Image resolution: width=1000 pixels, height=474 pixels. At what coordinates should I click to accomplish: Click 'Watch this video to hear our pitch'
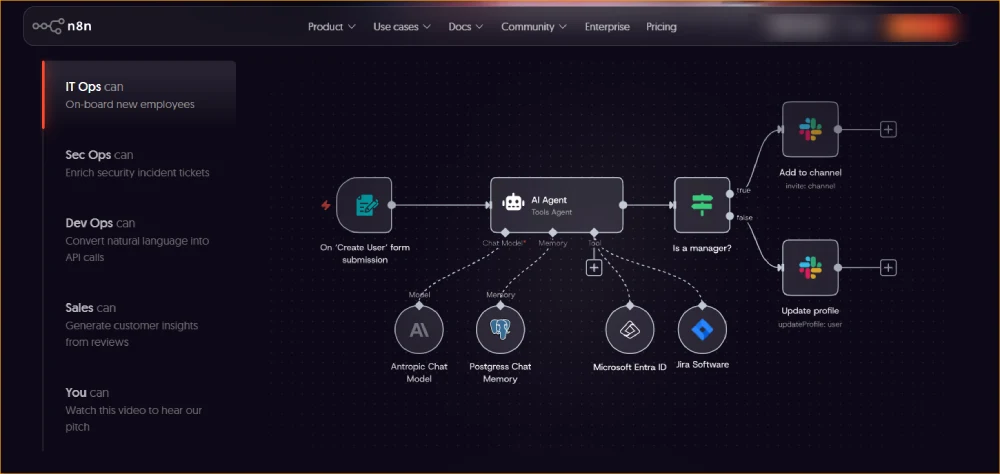pos(133,418)
